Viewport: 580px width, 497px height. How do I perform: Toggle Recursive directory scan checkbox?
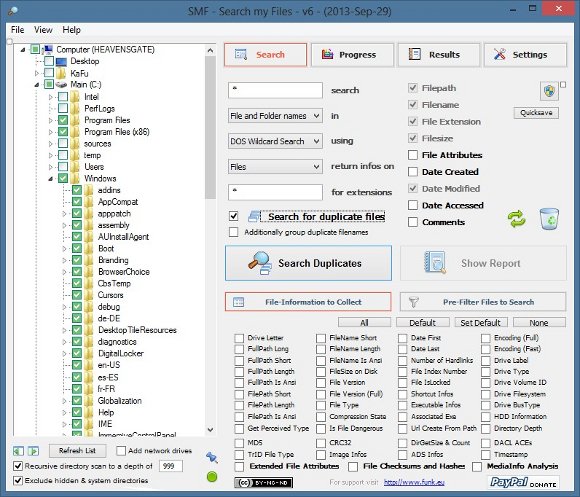point(17,466)
